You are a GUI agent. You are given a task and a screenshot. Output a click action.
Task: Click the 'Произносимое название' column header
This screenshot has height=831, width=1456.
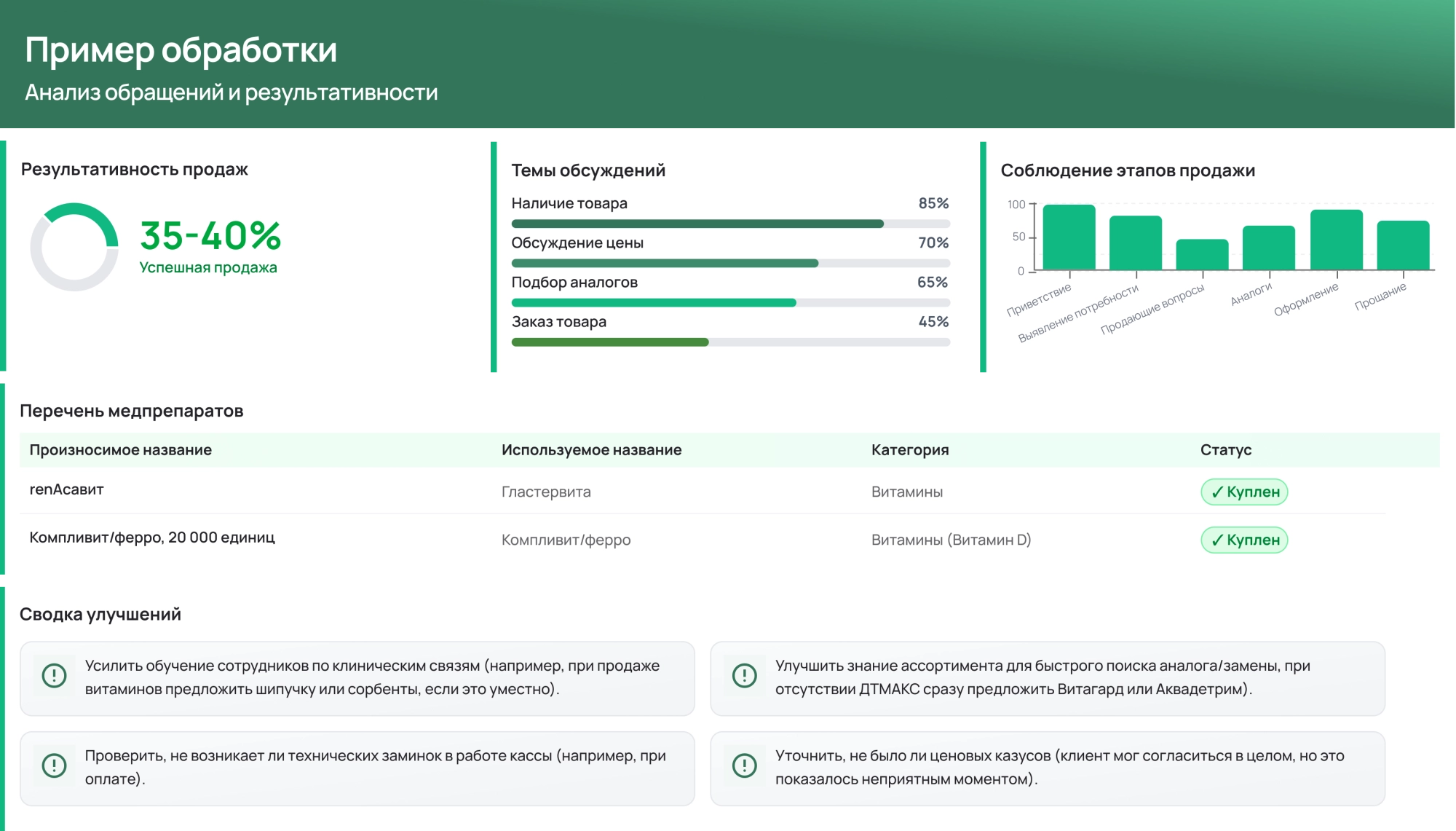[121, 450]
